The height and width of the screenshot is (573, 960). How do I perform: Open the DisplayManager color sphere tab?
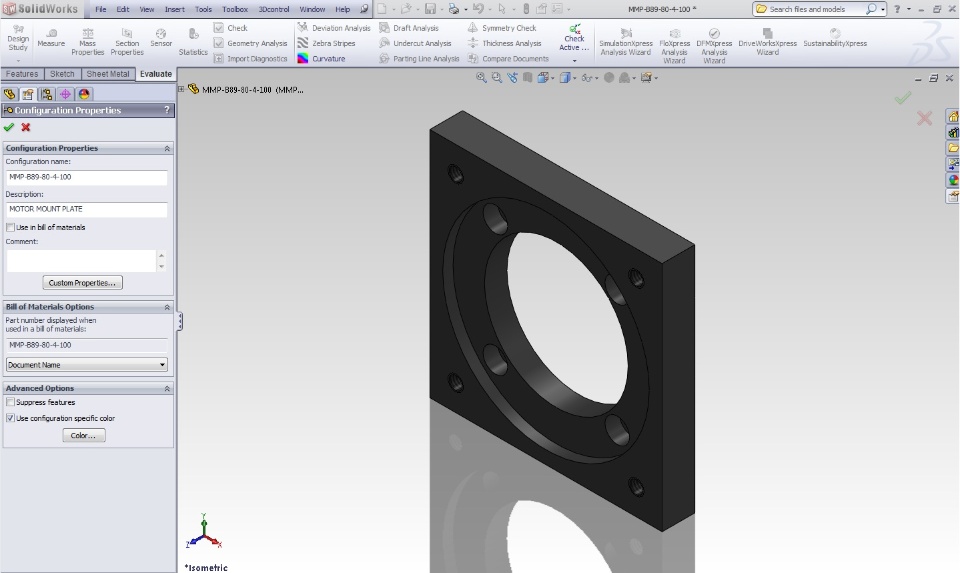coord(84,94)
